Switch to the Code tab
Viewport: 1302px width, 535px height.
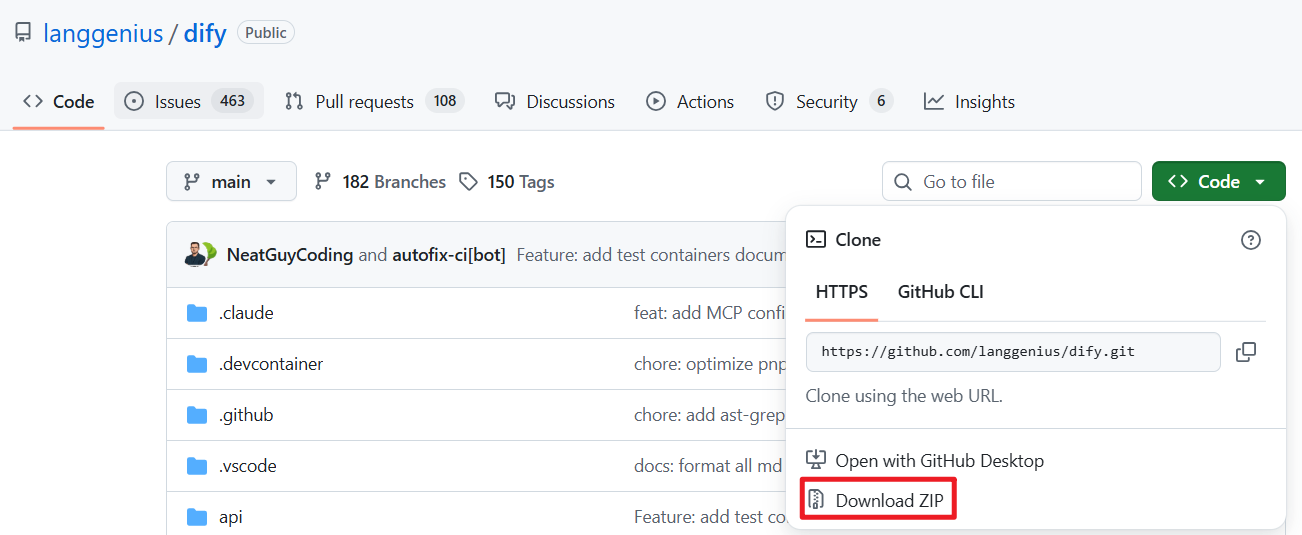pos(59,102)
